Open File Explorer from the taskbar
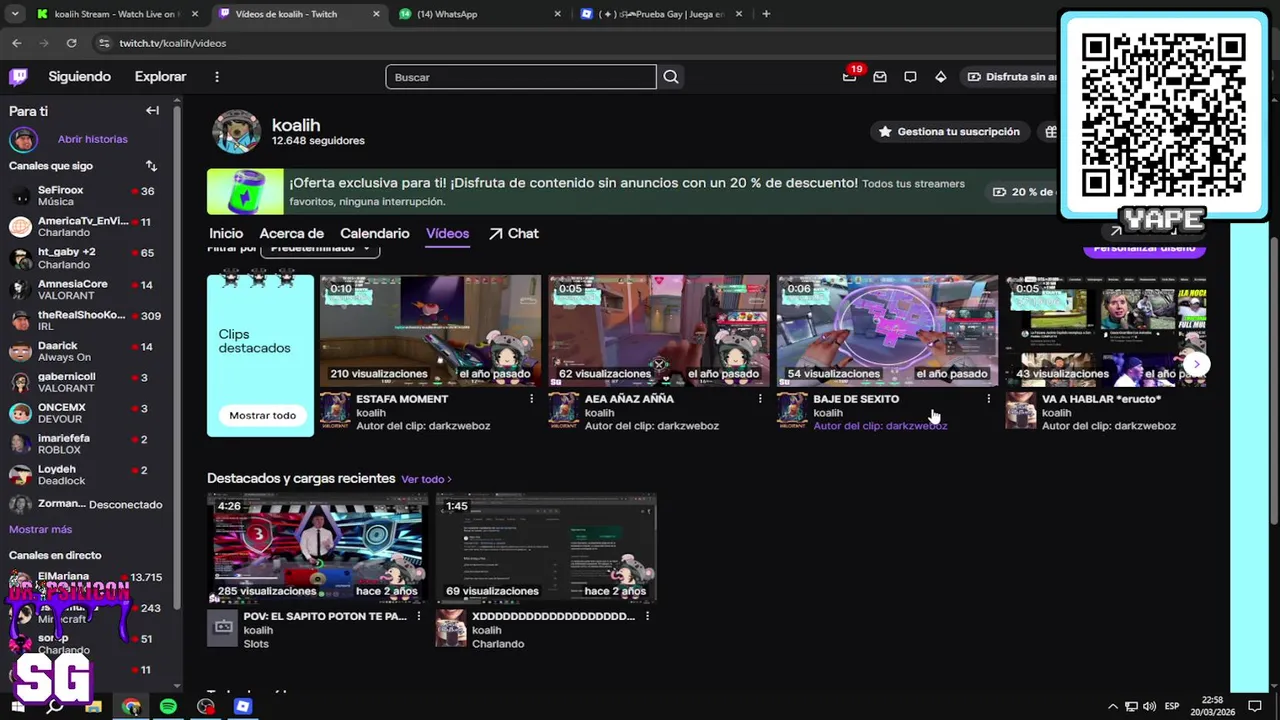This screenshot has width=1280, height=720. click(x=93, y=706)
